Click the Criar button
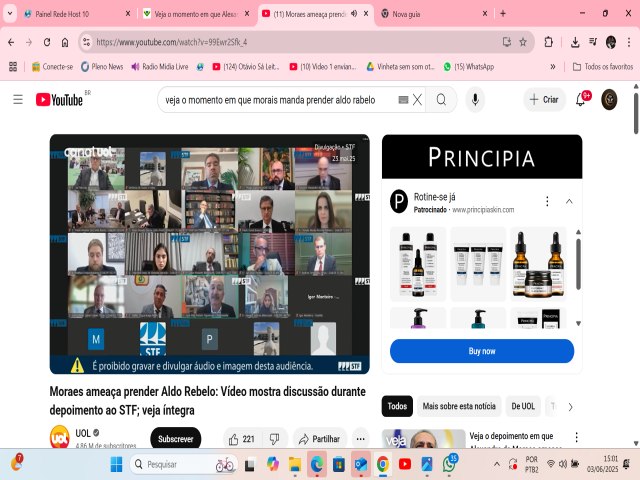The image size is (640, 480). pos(544,99)
